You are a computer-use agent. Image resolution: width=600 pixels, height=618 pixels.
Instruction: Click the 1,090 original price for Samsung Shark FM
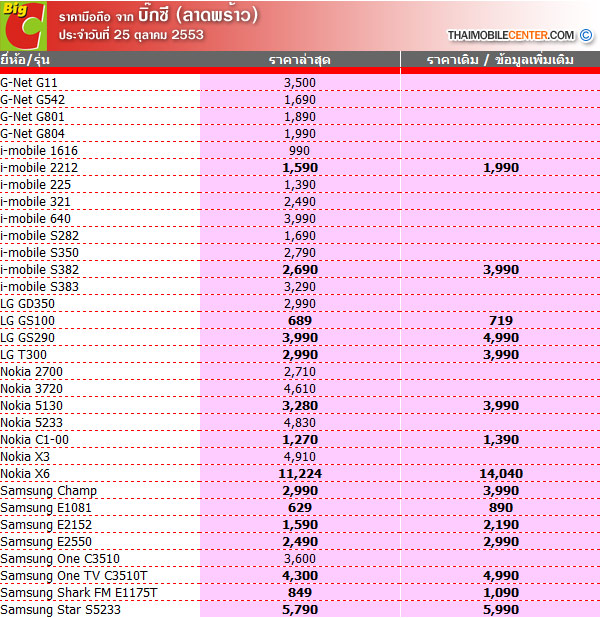[x=501, y=592]
